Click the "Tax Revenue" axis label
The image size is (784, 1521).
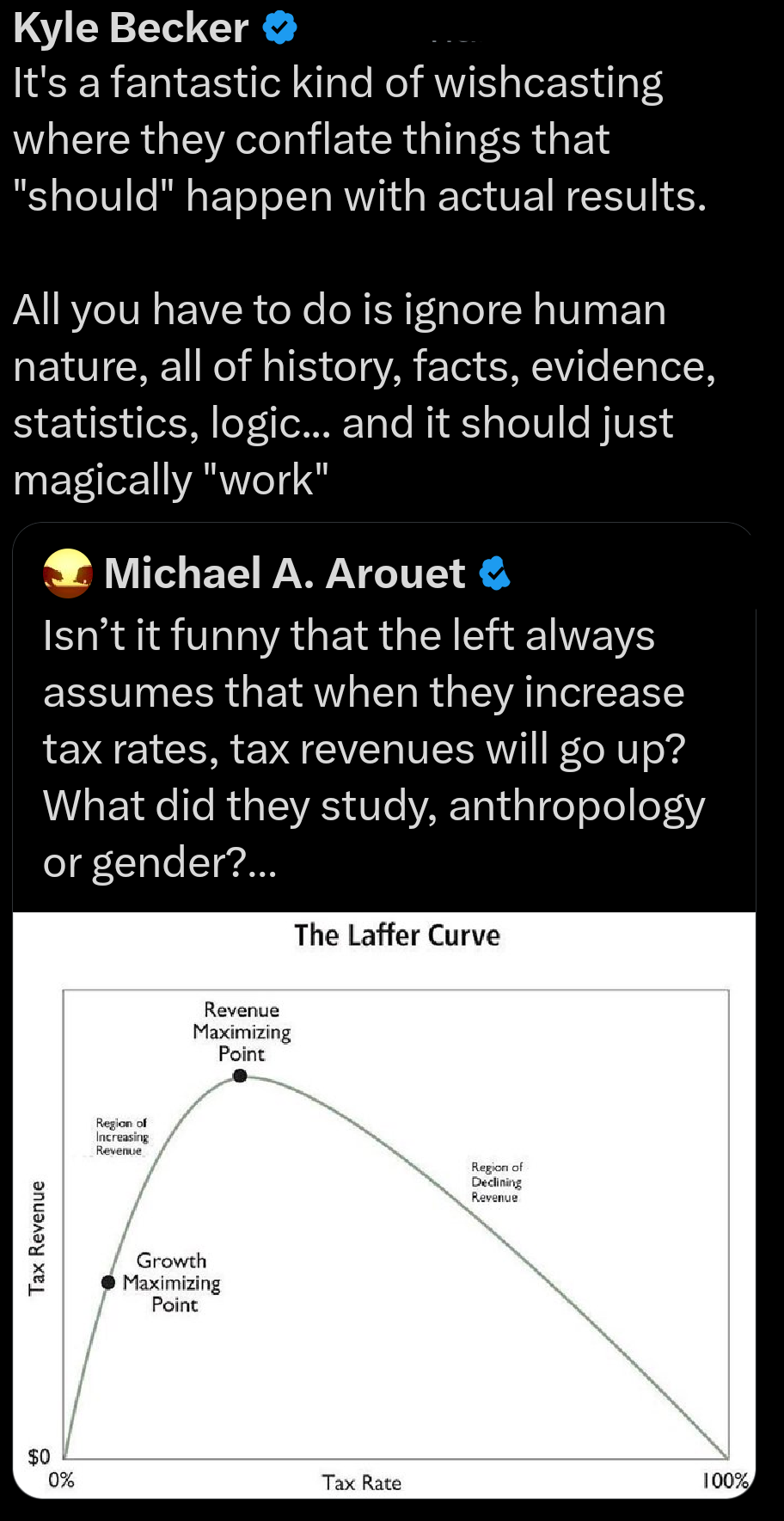click(x=36, y=1238)
